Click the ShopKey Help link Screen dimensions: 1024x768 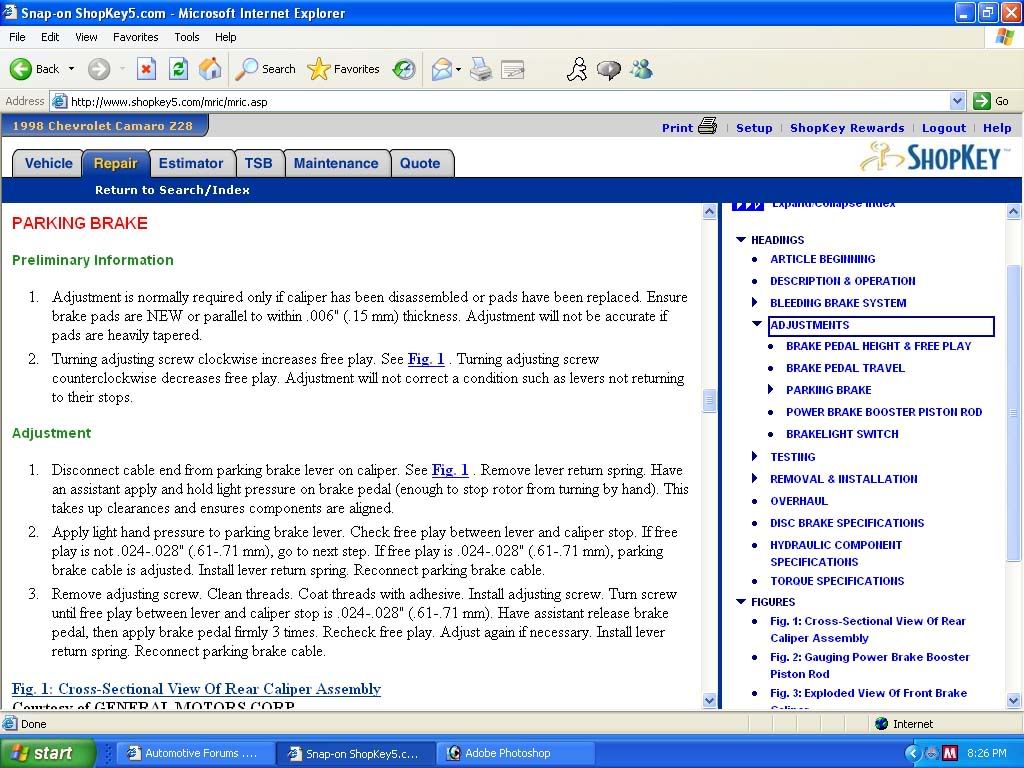997,128
